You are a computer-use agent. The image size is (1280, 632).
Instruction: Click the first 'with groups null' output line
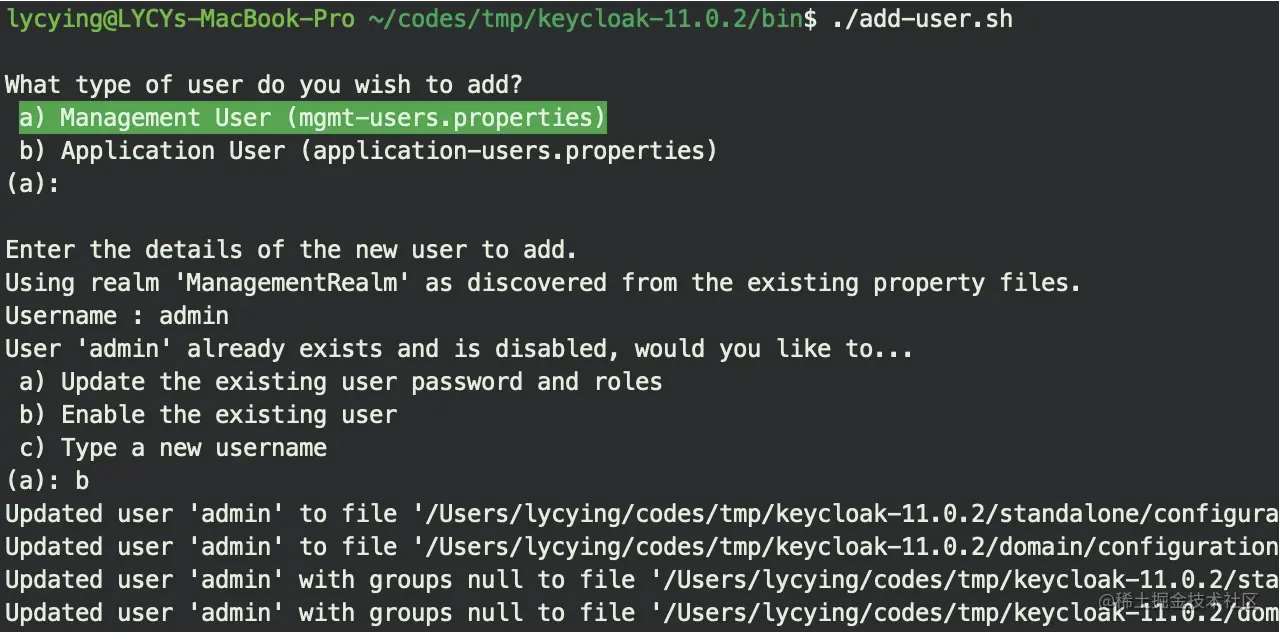click(640, 580)
